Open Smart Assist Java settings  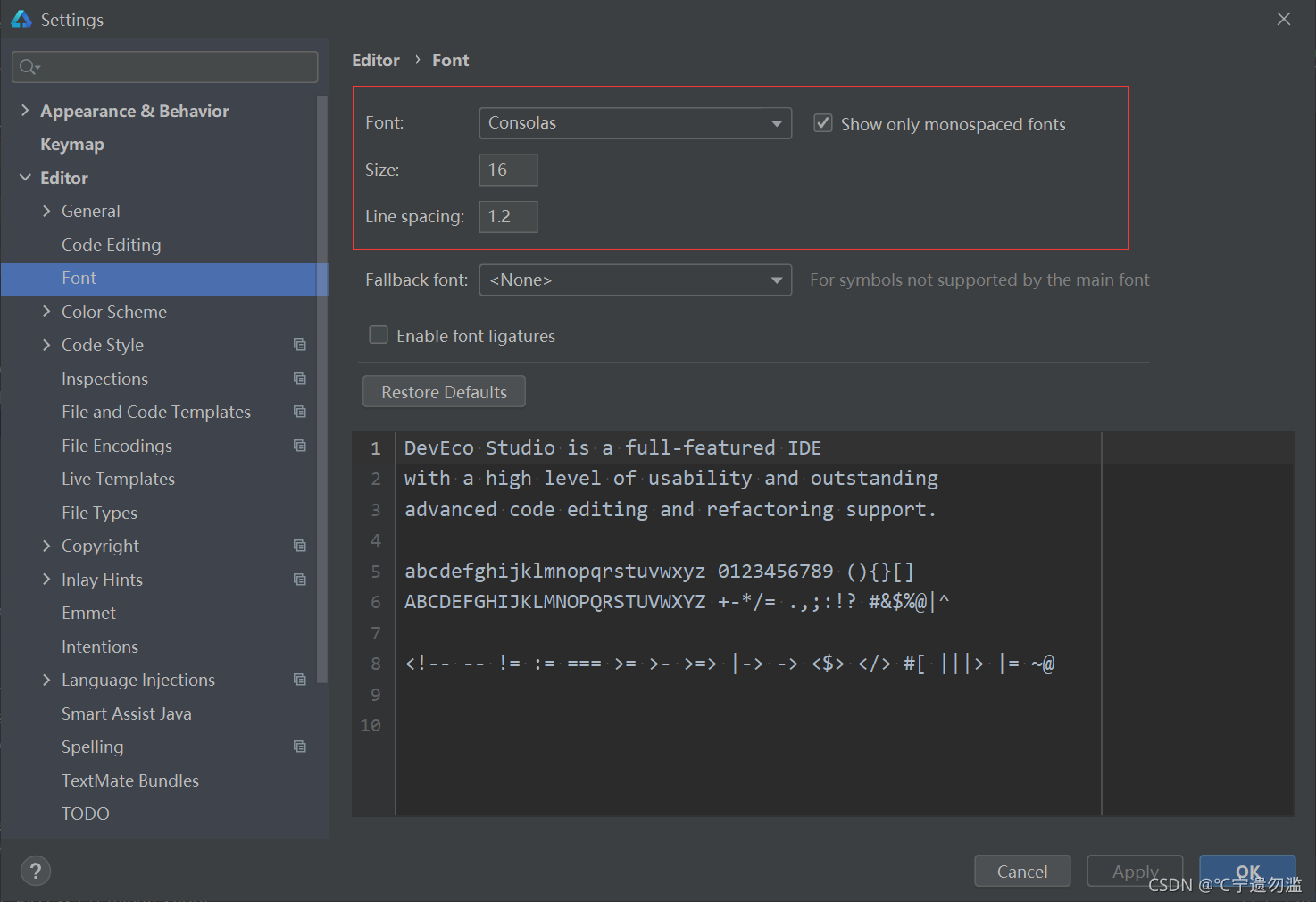pos(127,714)
